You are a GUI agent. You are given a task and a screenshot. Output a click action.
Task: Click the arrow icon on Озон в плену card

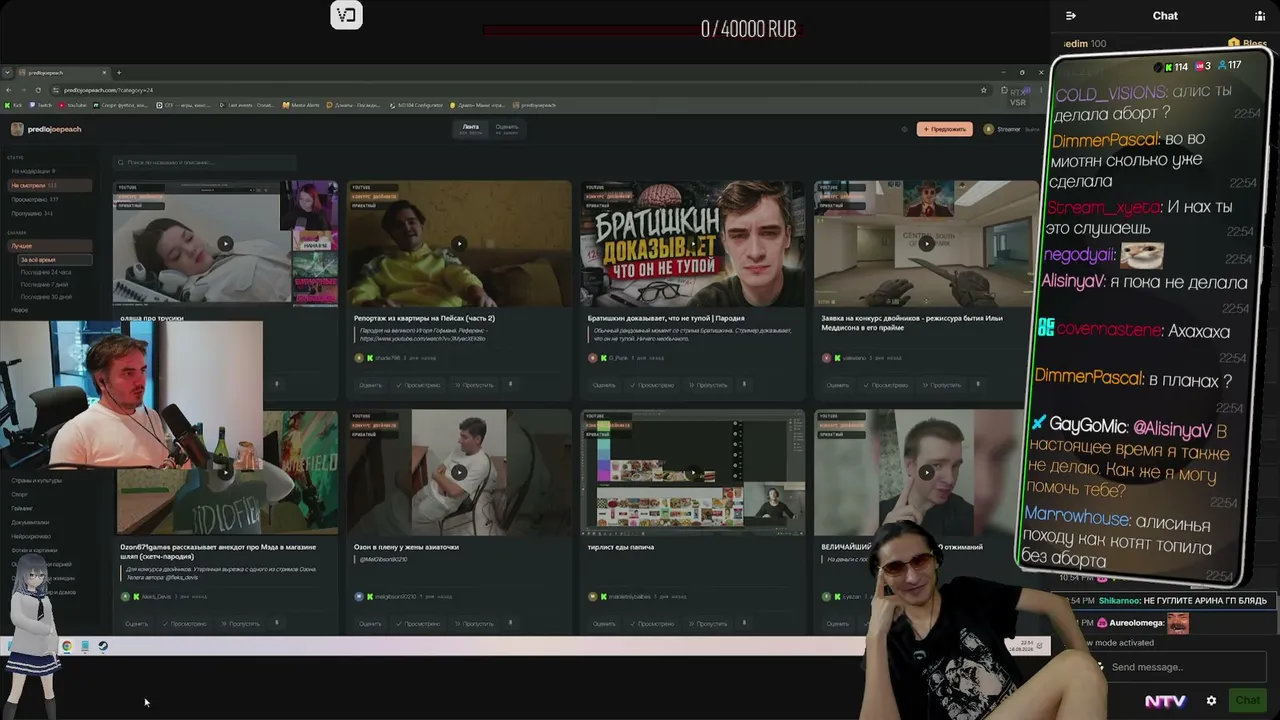tap(510, 623)
